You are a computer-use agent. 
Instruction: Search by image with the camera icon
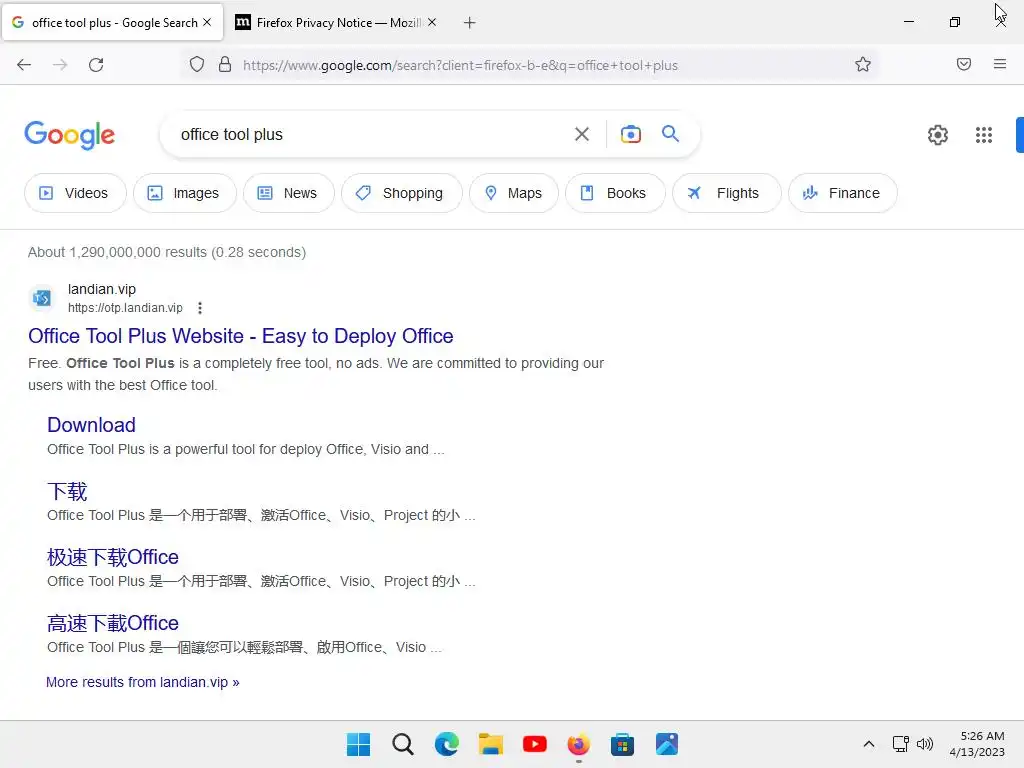(630, 135)
